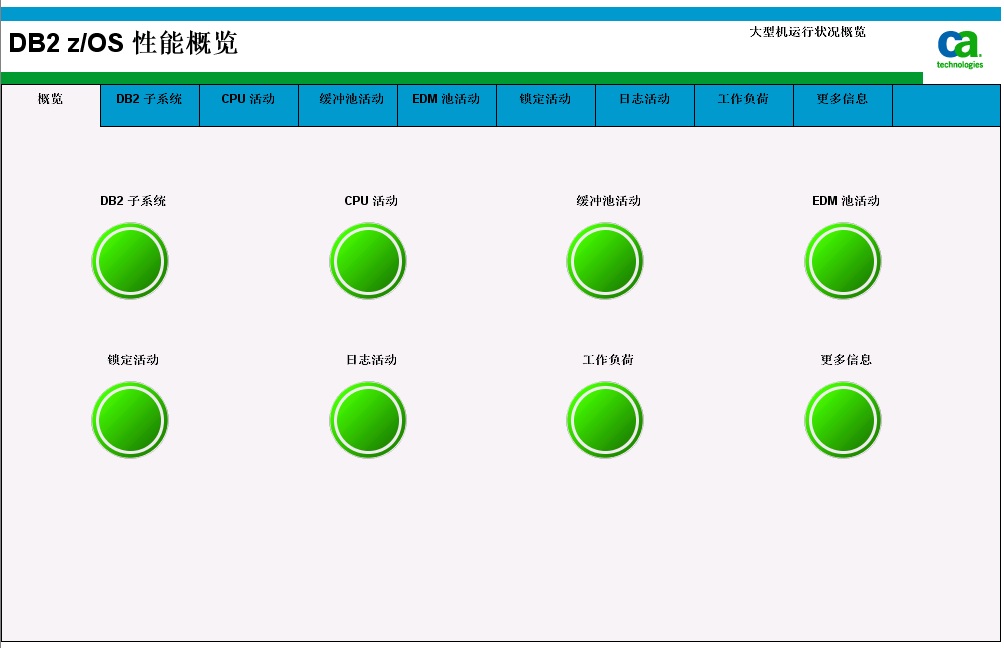The width and height of the screenshot is (1004, 648).
Task: Open the 更多信息 tab
Action: pos(843,105)
